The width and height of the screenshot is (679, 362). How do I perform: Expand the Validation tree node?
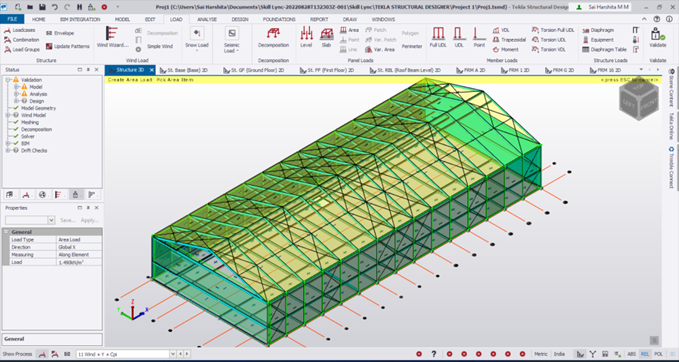[x=8, y=80]
